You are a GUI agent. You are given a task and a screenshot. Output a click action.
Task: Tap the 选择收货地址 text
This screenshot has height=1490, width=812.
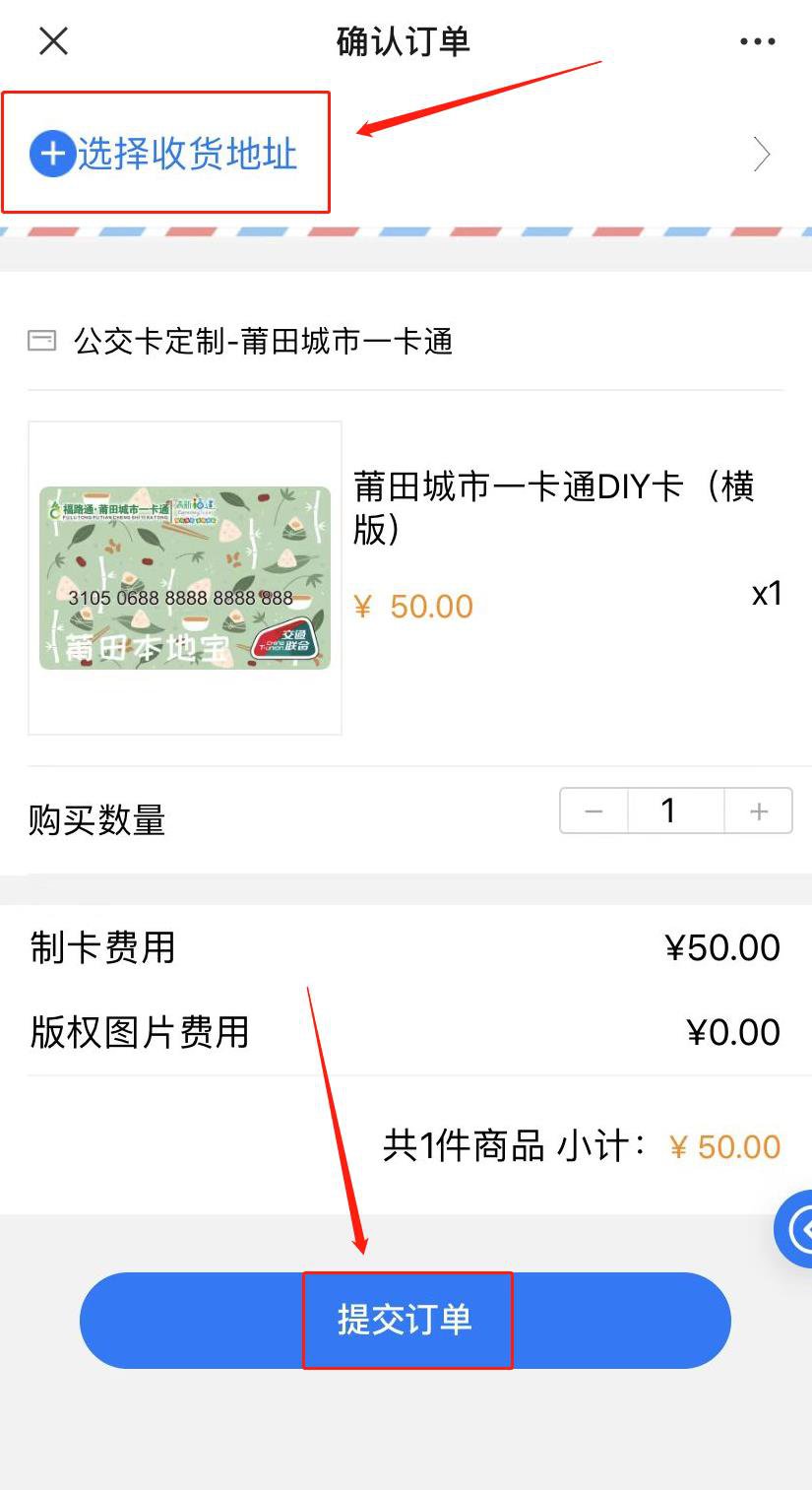pyautogui.click(x=187, y=154)
